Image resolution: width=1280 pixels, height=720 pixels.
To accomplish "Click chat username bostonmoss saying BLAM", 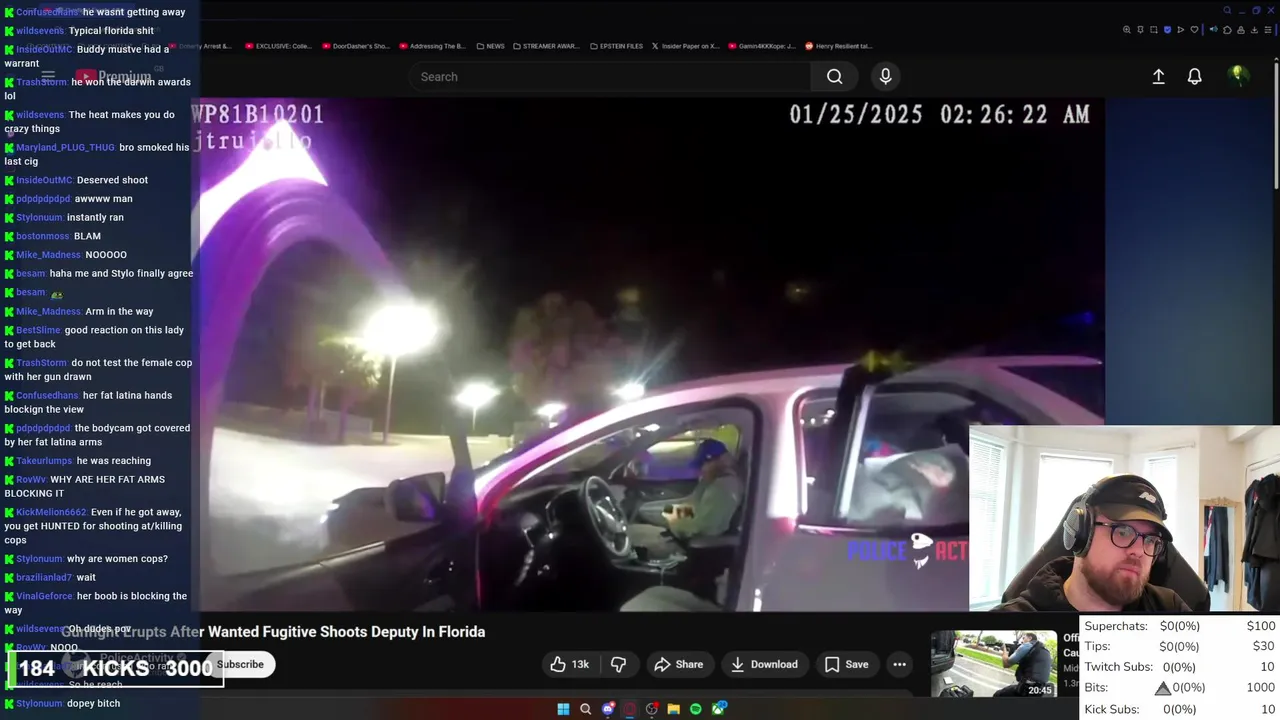I will point(43,236).
